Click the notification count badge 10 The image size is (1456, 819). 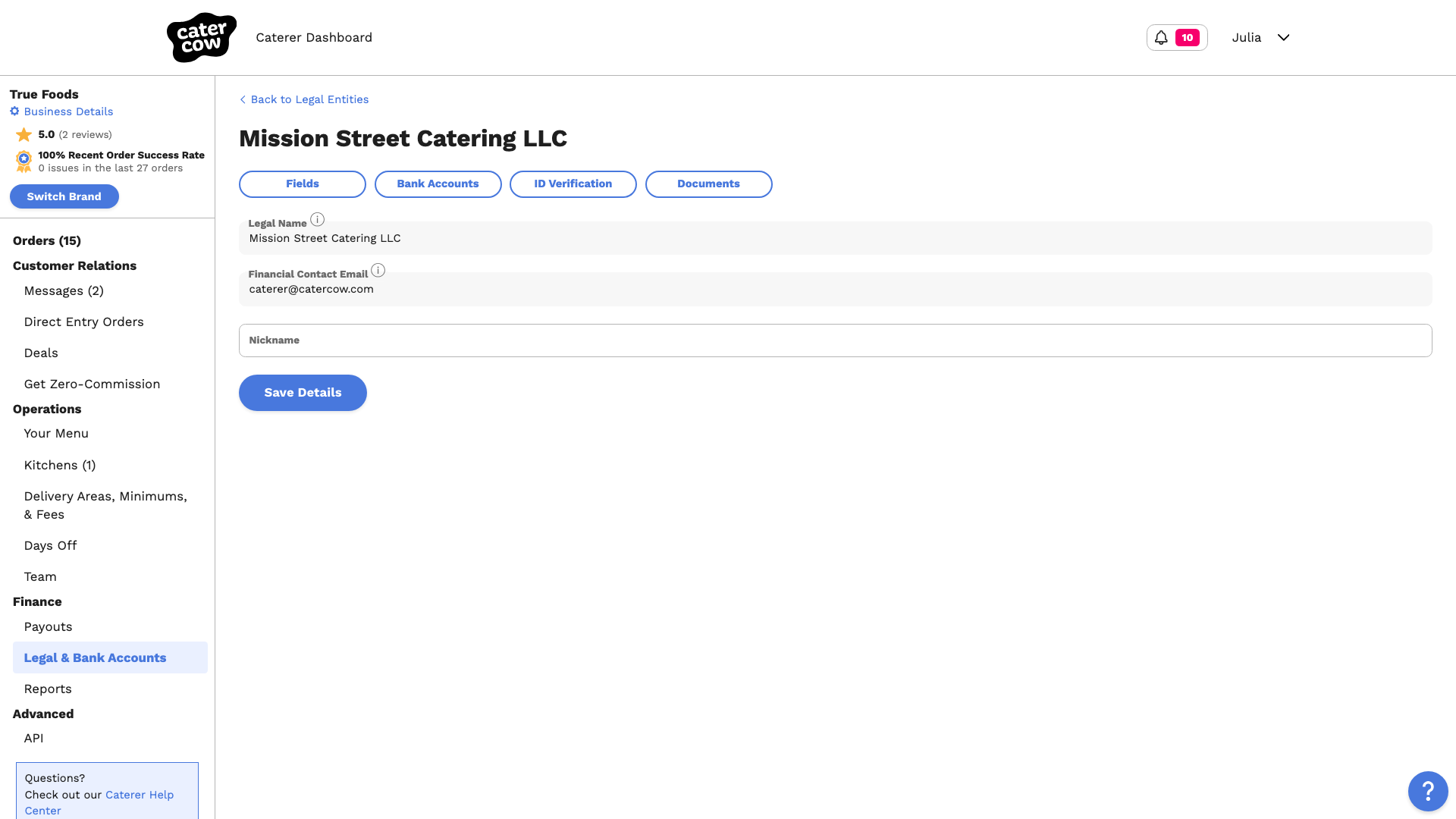1187,37
